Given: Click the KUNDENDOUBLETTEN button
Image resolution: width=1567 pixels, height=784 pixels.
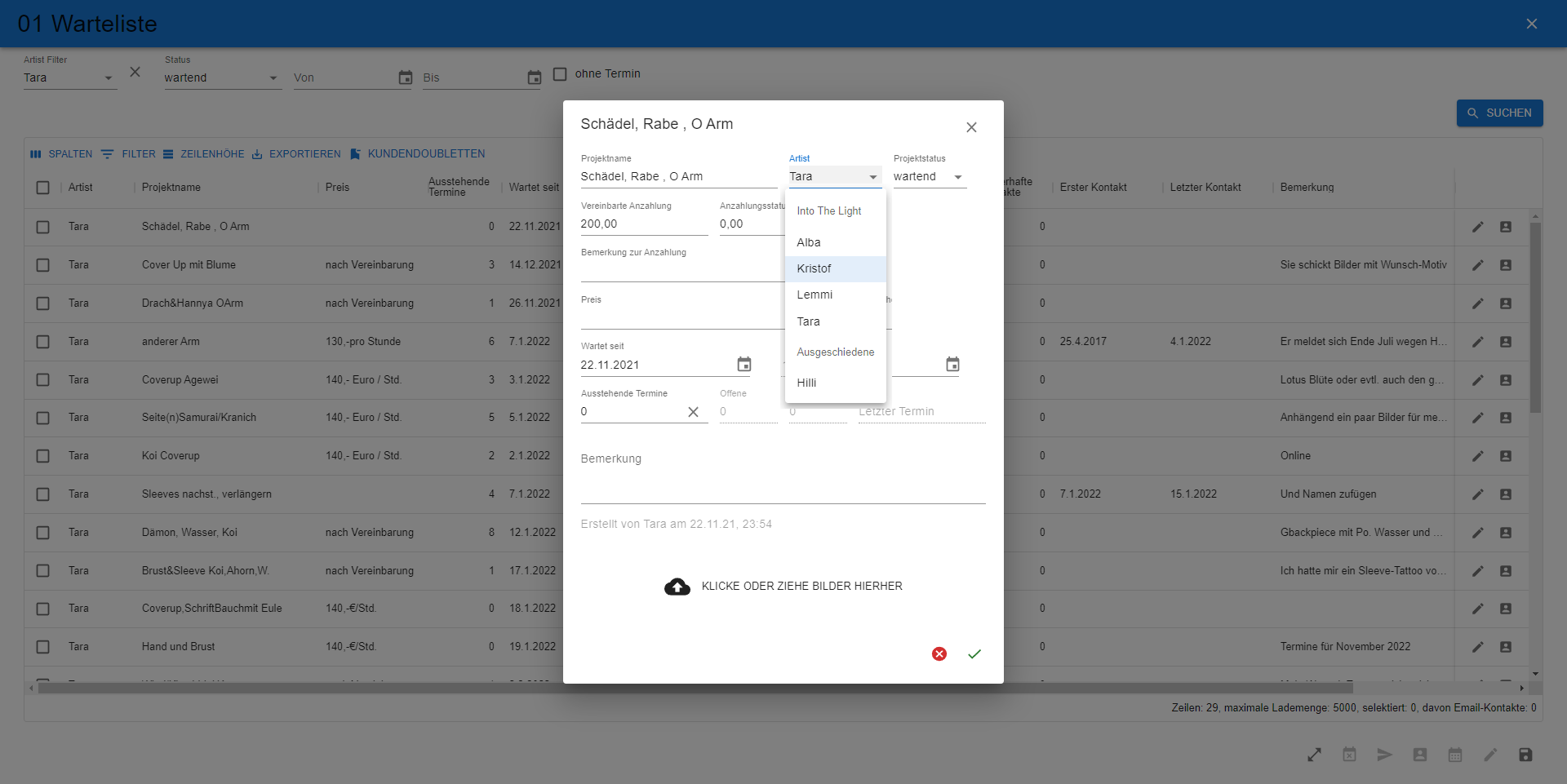Looking at the screenshot, I should (418, 154).
